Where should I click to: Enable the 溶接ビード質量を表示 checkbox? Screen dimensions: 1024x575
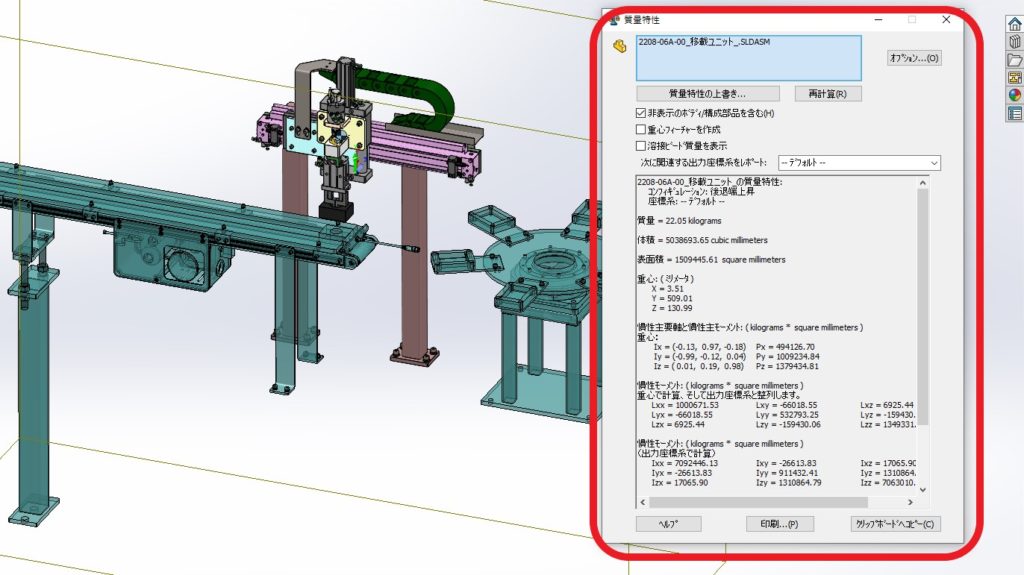641,145
